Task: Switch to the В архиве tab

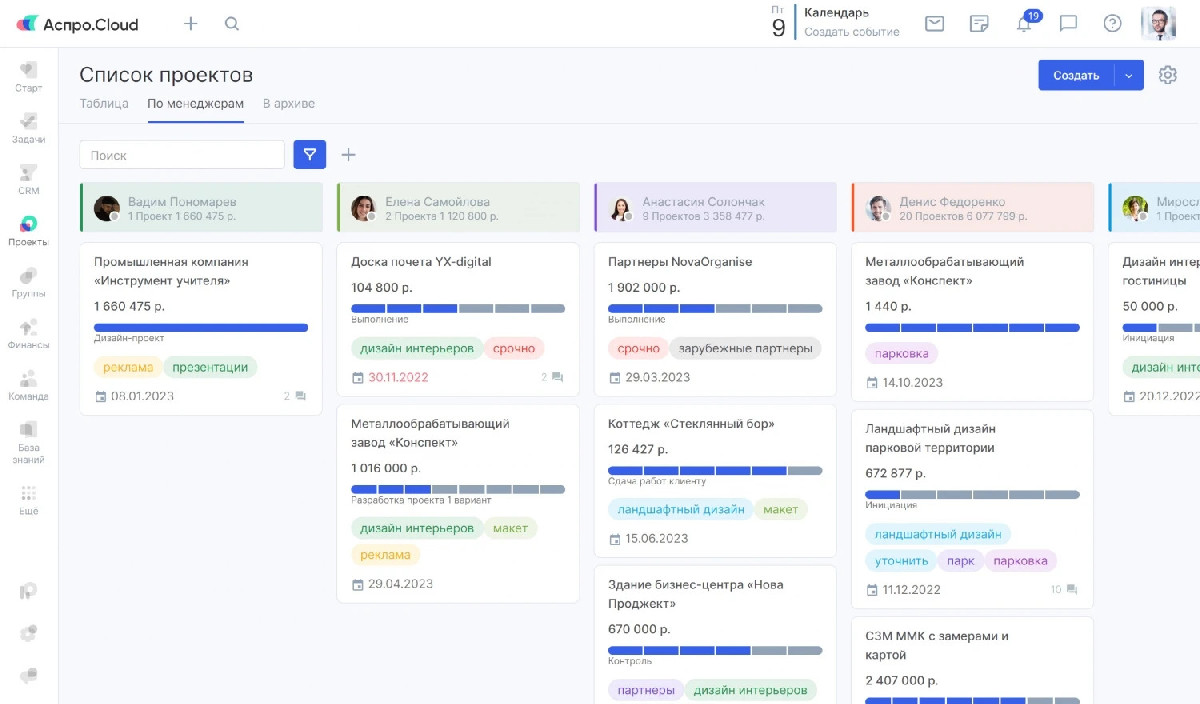Action: coord(288,103)
